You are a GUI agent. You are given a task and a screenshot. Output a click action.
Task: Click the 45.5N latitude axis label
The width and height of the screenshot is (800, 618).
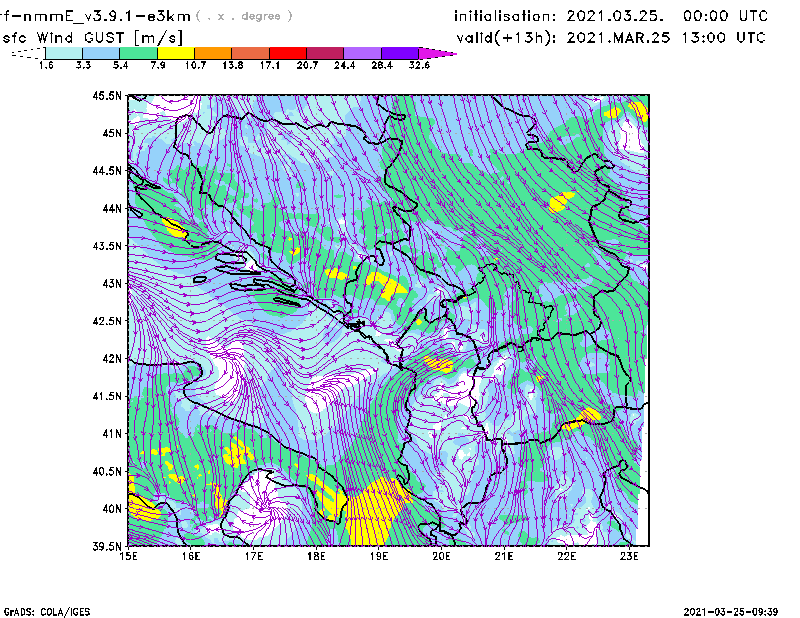pyautogui.click(x=107, y=96)
